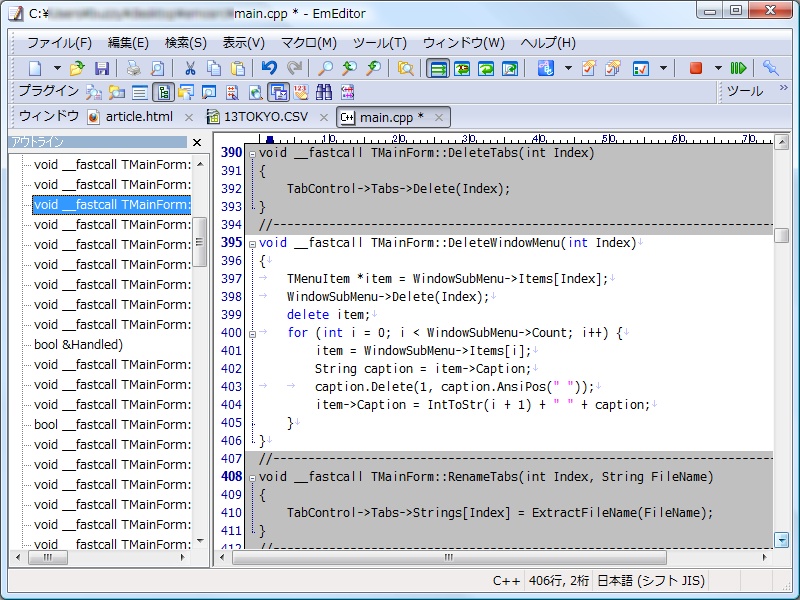The height and width of the screenshot is (600, 800).
Task: Open dropdown arrow beside record macro button
Action: tap(716, 68)
